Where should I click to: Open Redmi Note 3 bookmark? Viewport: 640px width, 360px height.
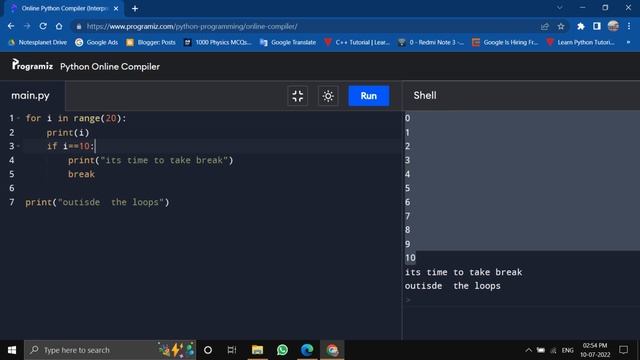pyautogui.click(x=431, y=42)
